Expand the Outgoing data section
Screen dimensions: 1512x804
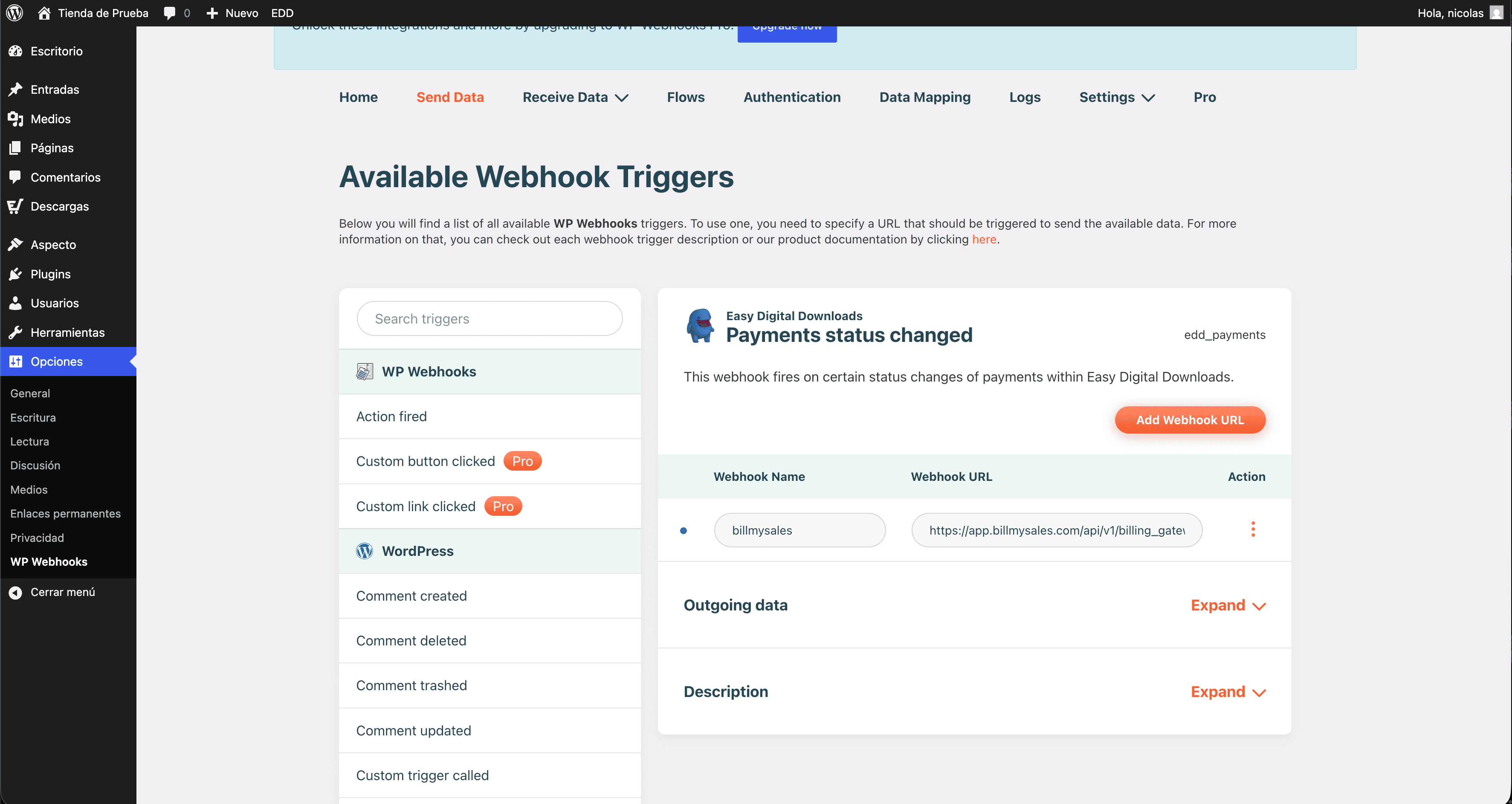(x=1228, y=605)
